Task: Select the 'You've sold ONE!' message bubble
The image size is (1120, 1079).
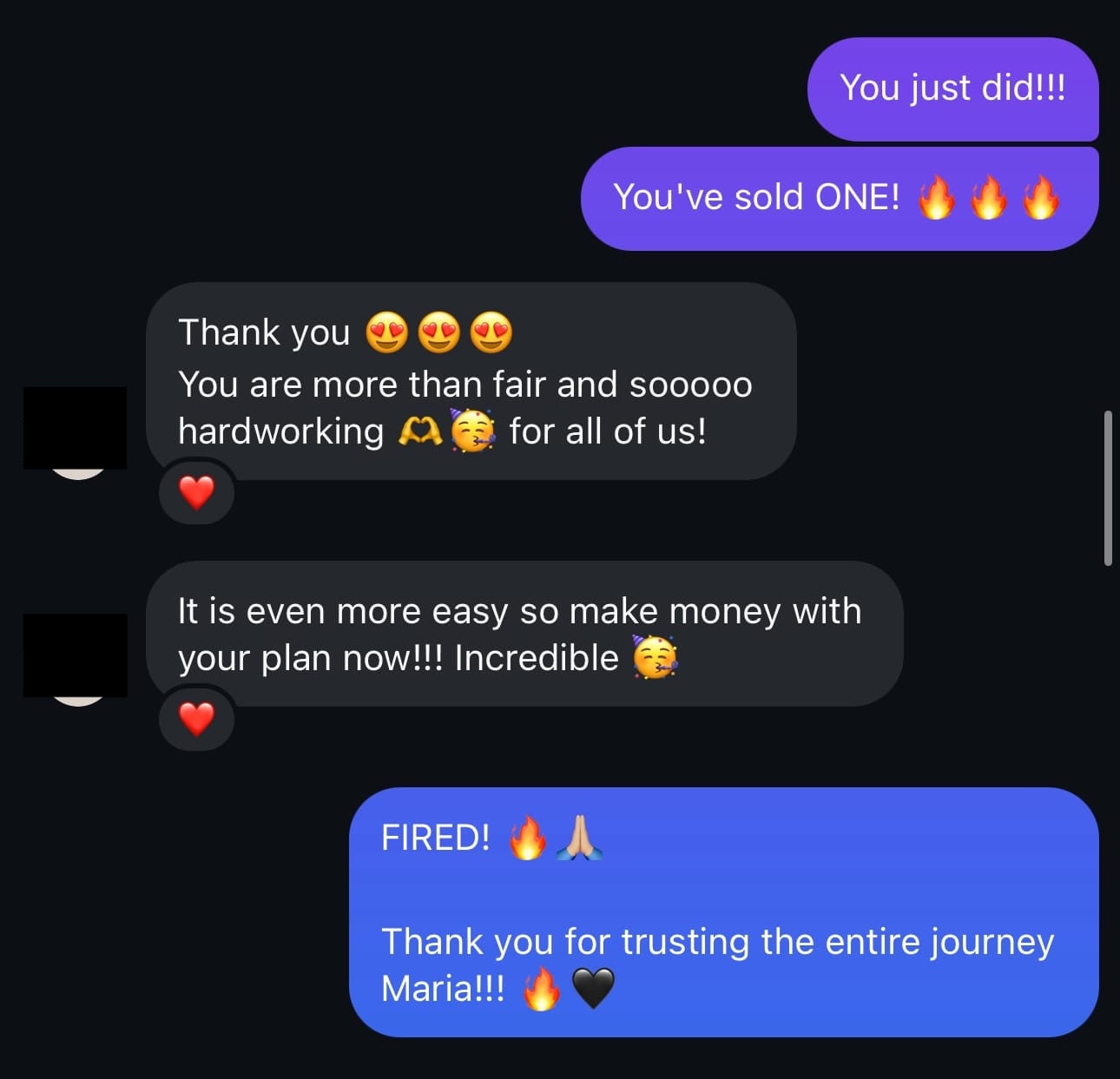Action: click(840, 199)
